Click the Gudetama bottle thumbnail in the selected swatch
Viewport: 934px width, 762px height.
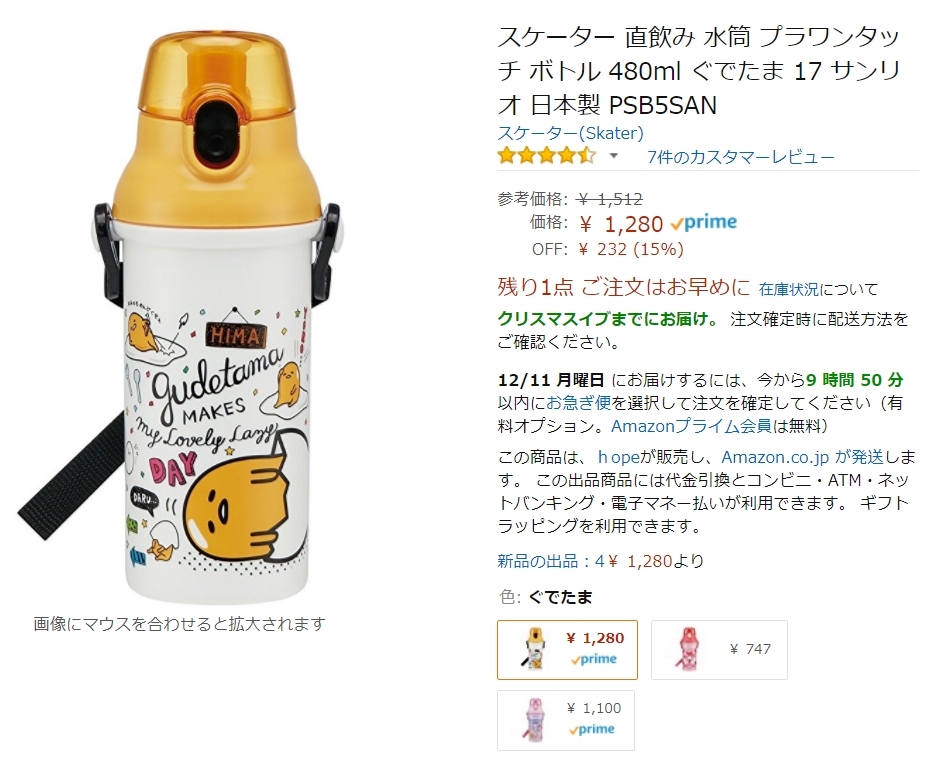(x=533, y=649)
